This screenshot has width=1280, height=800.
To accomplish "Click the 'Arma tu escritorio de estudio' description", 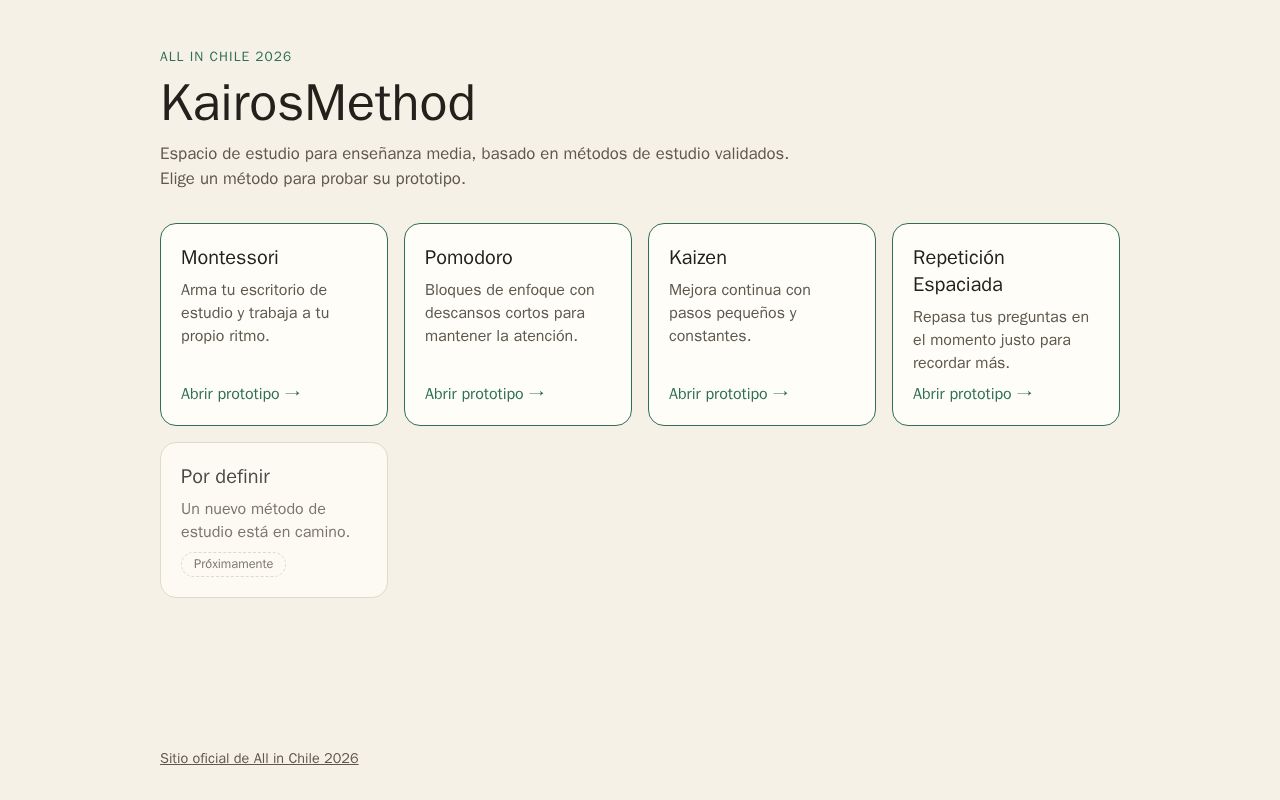I will pyautogui.click(x=255, y=313).
